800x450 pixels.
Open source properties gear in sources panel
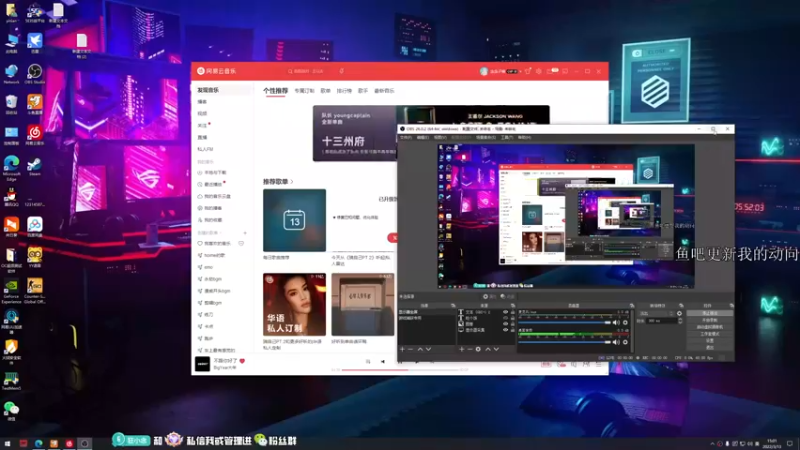(478, 349)
